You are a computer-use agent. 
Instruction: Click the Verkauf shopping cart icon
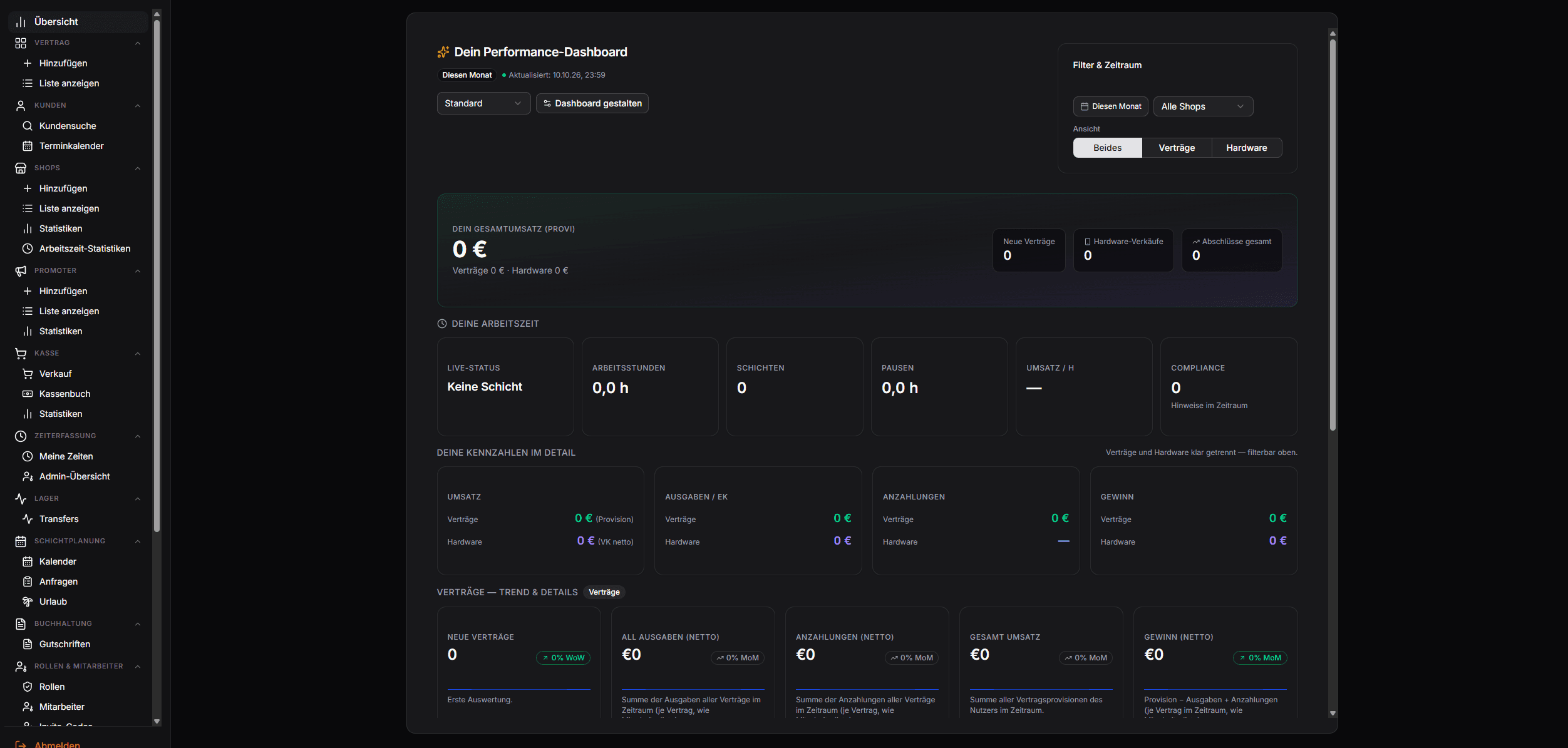click(28, 374)
